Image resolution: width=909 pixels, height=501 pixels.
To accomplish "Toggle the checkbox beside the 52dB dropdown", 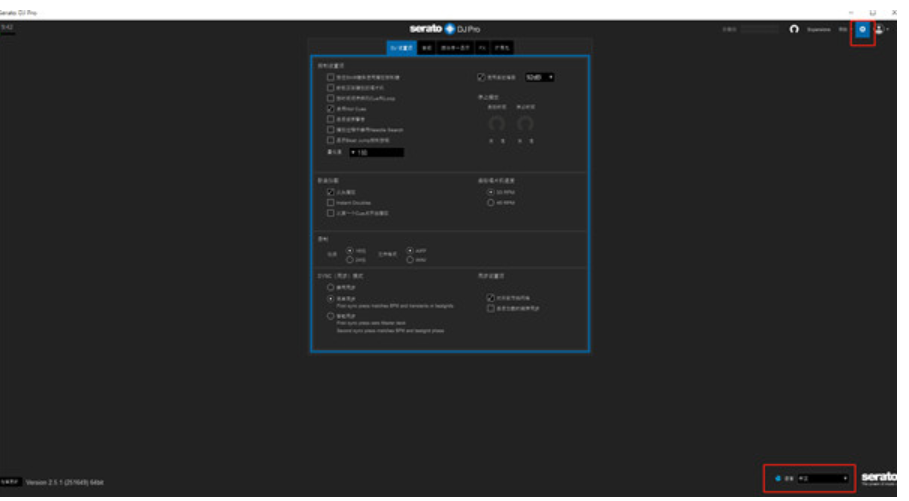I will pos(481,77).
